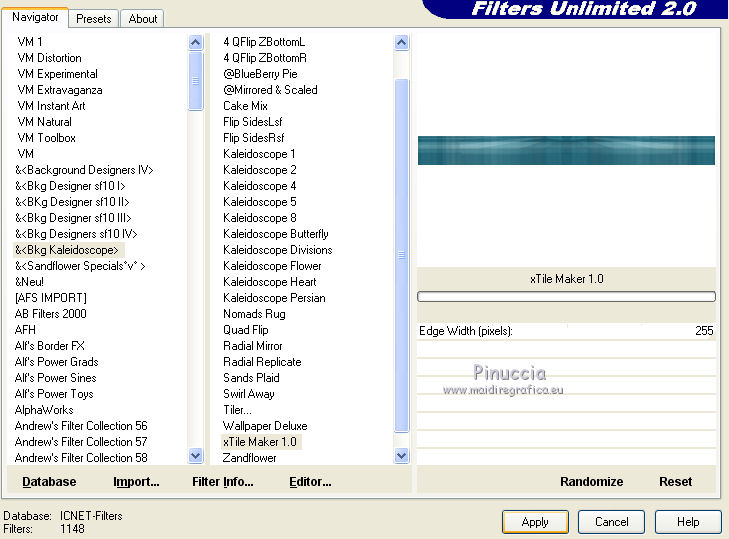Select the VM 1 category
Image resolution: width=729 pixels, height=539 pixels.
click(30, 42)
